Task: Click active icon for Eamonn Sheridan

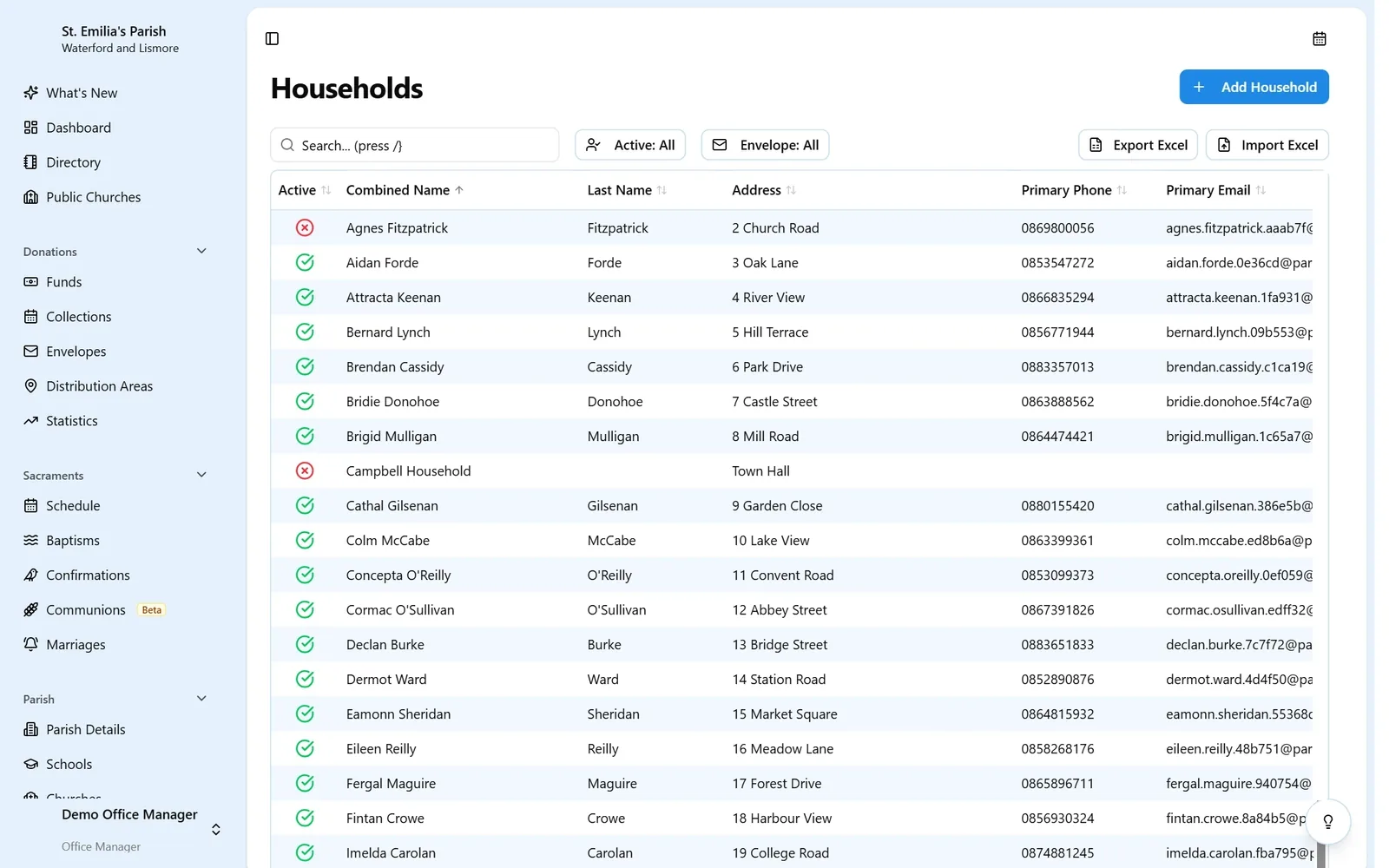Action: tap(305, 713)
